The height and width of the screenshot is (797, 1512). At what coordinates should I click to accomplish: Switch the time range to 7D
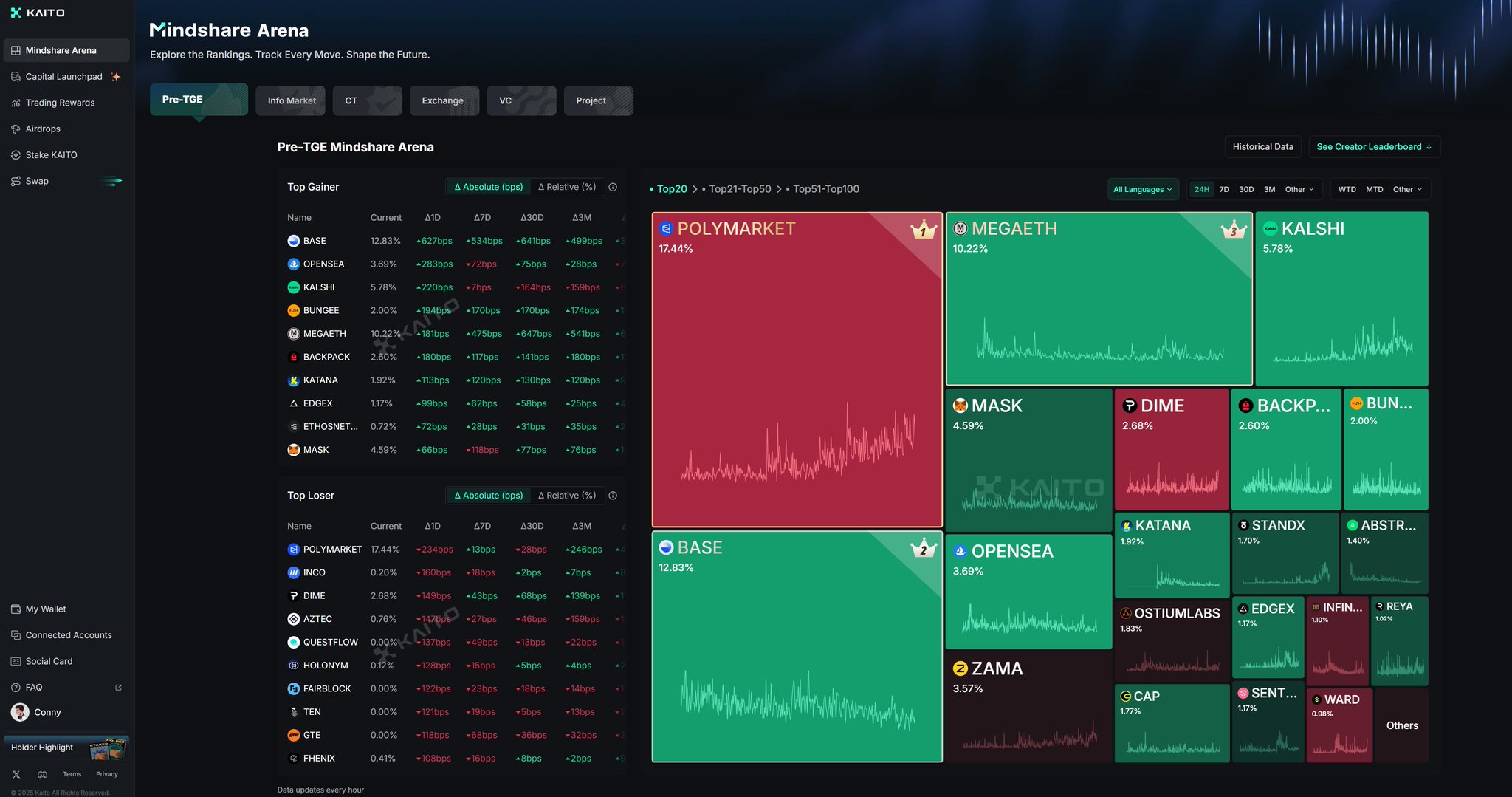1224,189
